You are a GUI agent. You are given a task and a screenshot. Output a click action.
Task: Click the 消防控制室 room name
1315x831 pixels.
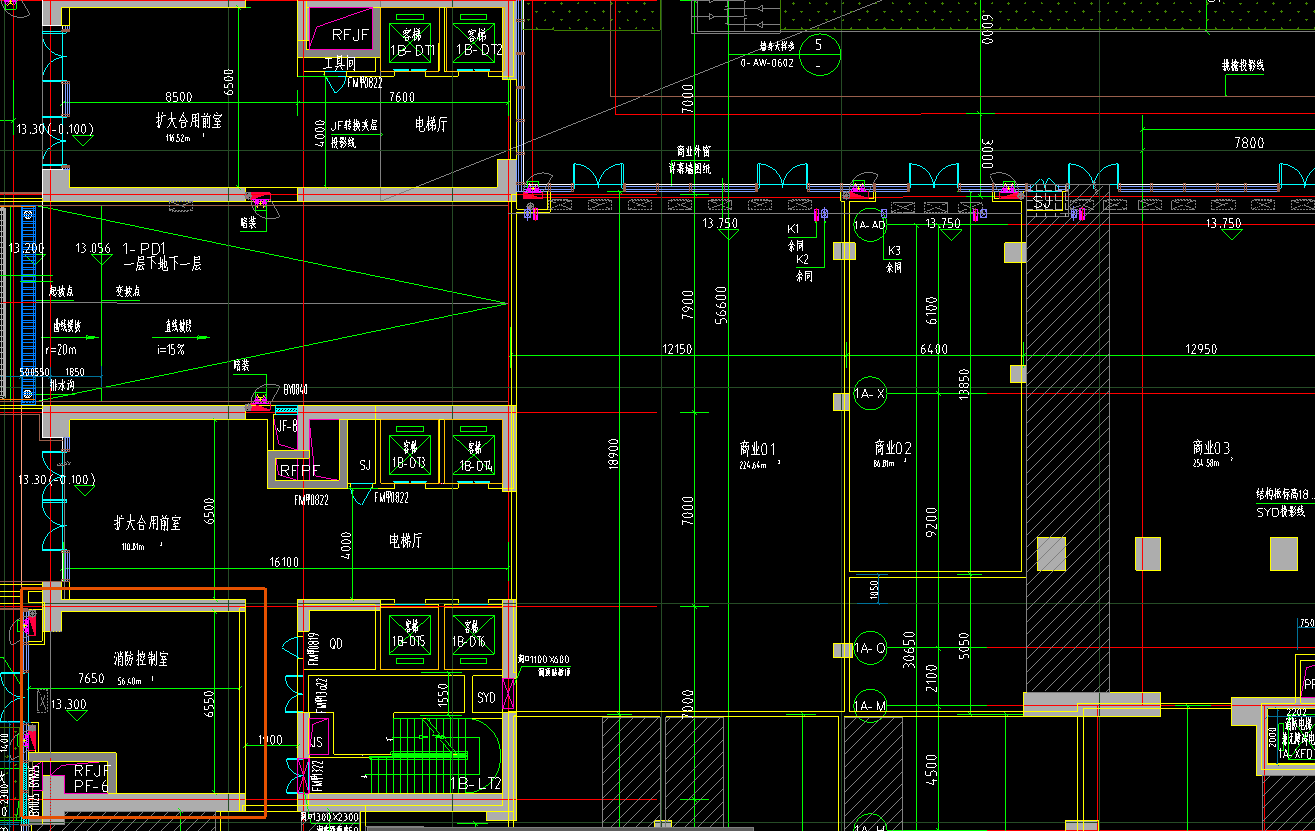(141, 659)
